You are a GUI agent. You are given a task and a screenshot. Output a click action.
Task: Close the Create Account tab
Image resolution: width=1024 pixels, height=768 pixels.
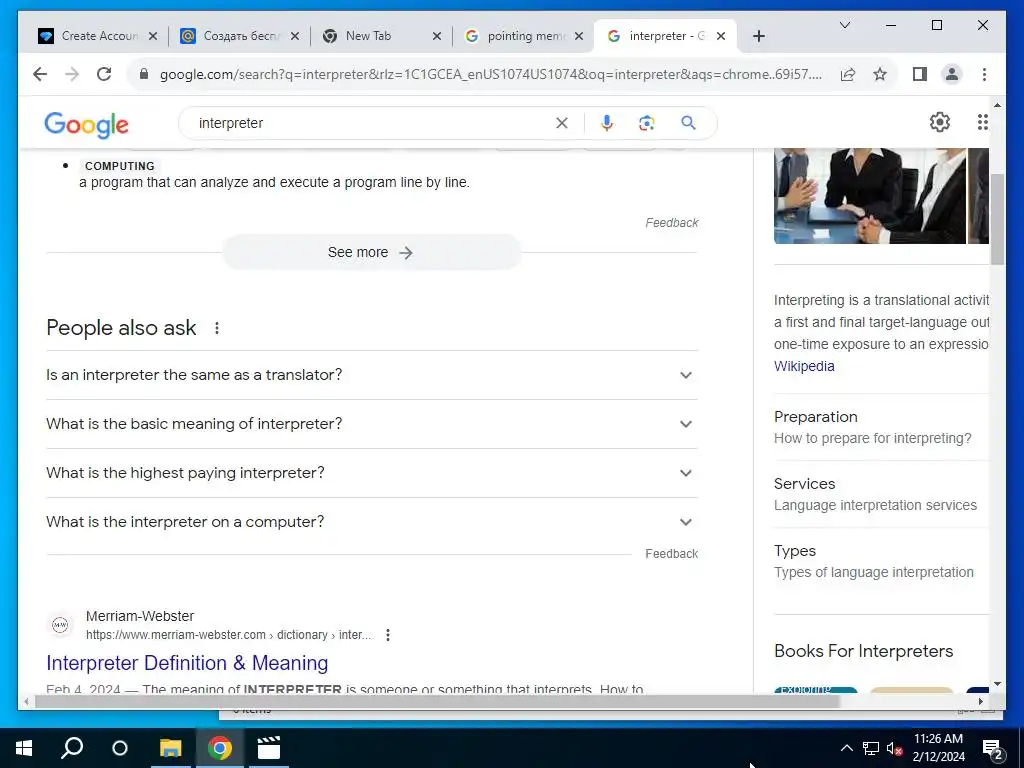click(x=153, y=36)
